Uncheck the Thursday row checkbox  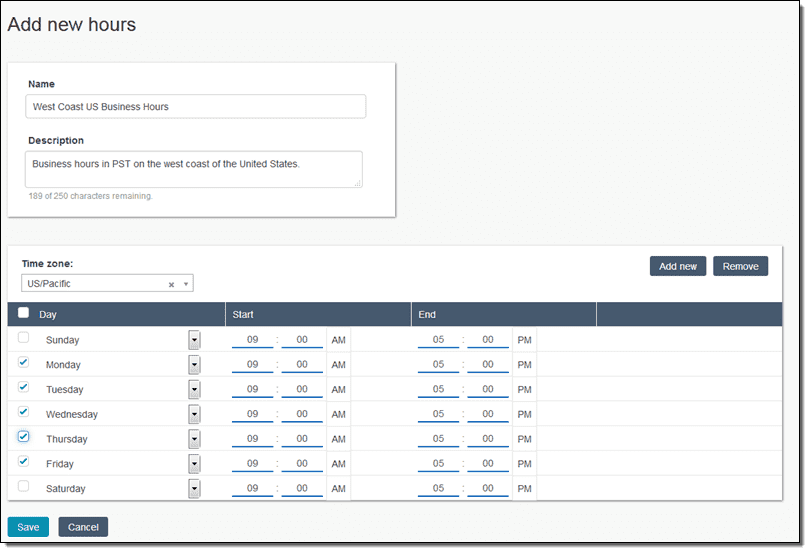24,437
